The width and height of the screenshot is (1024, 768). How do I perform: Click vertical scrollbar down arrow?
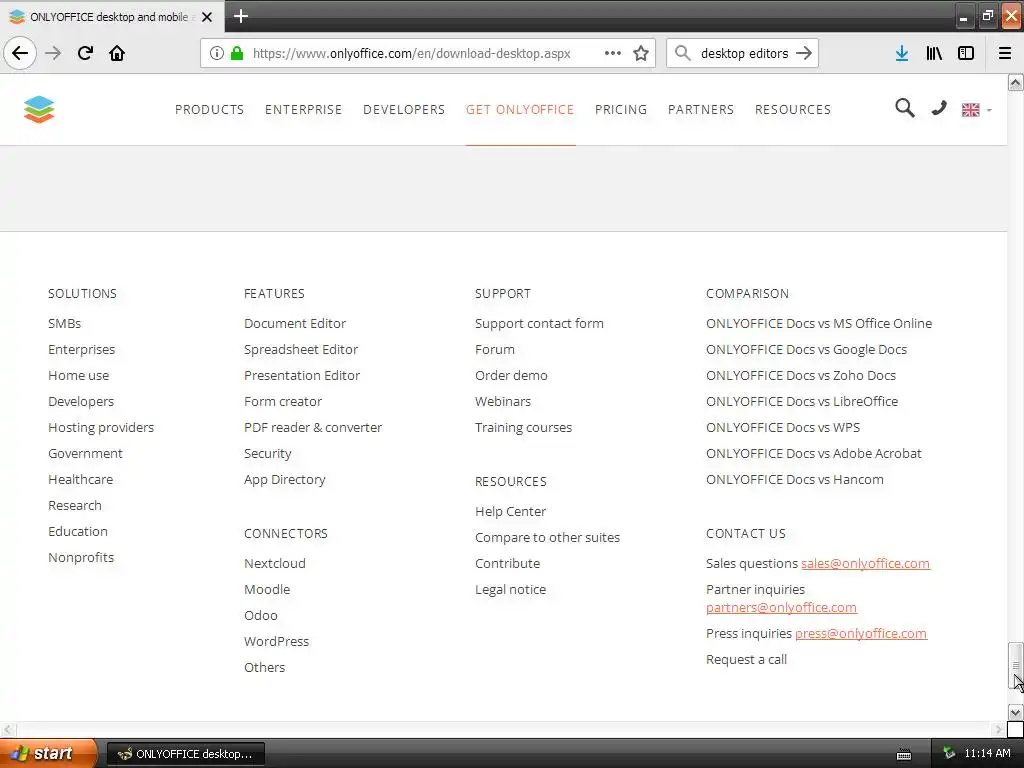(x=1015, y=712)
